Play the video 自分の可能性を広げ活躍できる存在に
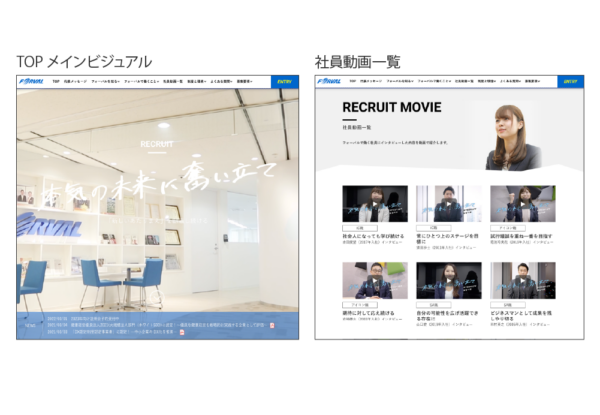Screen dimensions: 600x415 (x=449, y=280)
